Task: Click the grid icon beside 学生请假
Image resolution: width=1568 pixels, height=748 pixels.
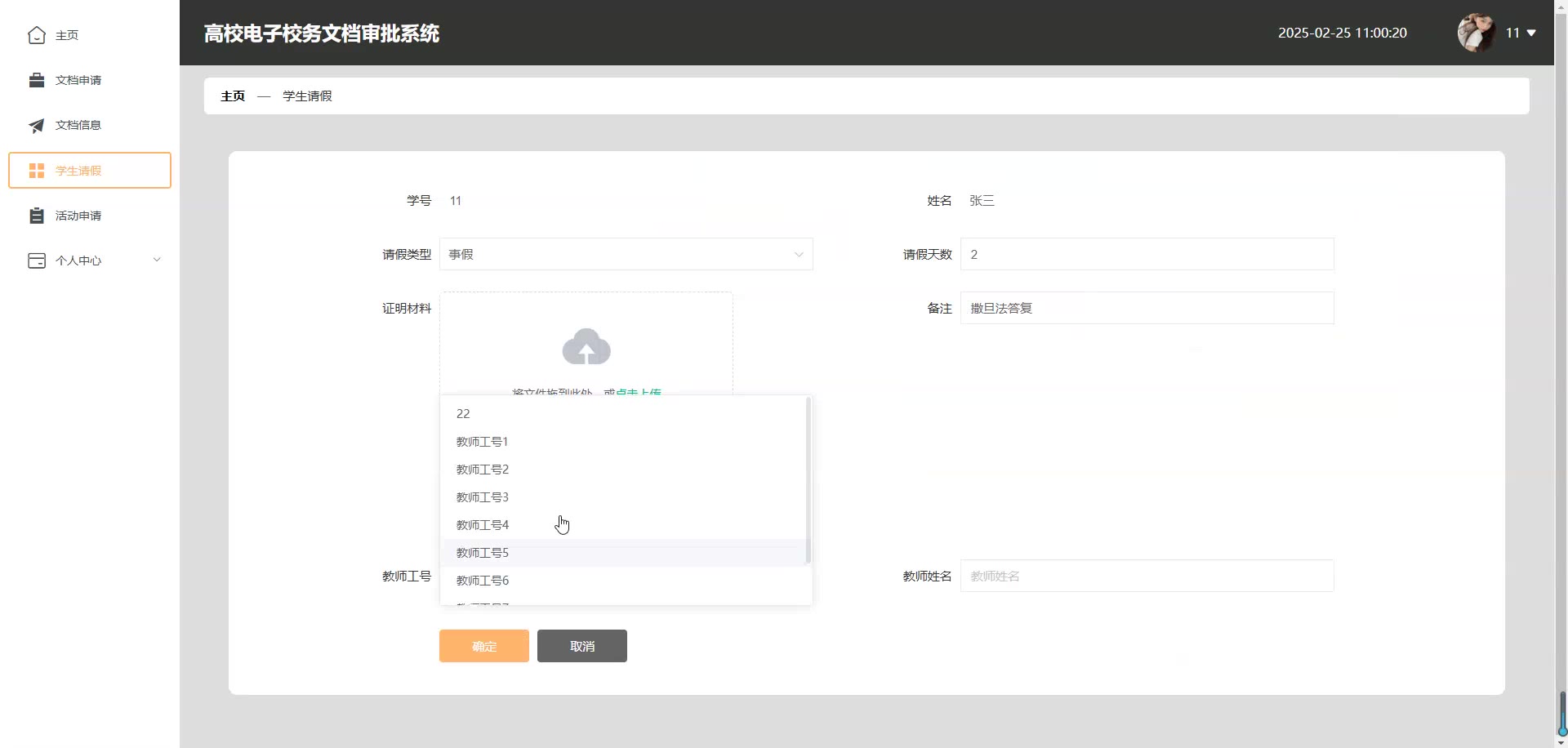Action: (x=37, y=171)
